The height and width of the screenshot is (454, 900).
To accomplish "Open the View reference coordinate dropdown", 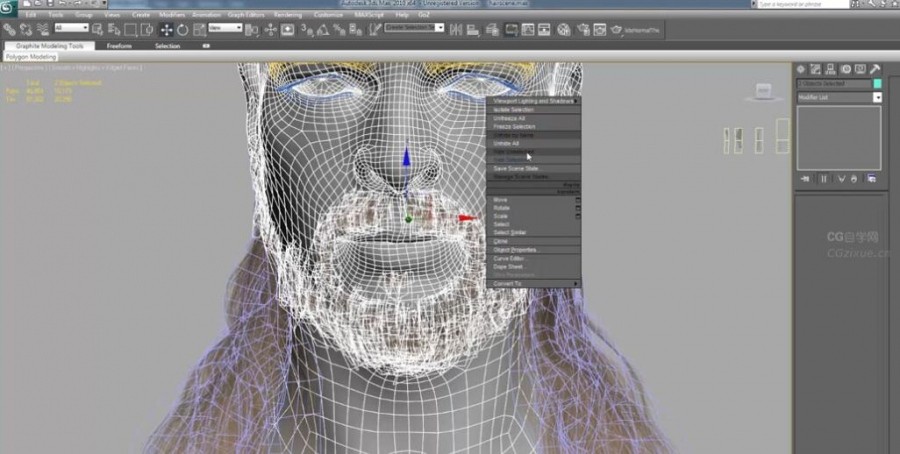I will [225, 28].
